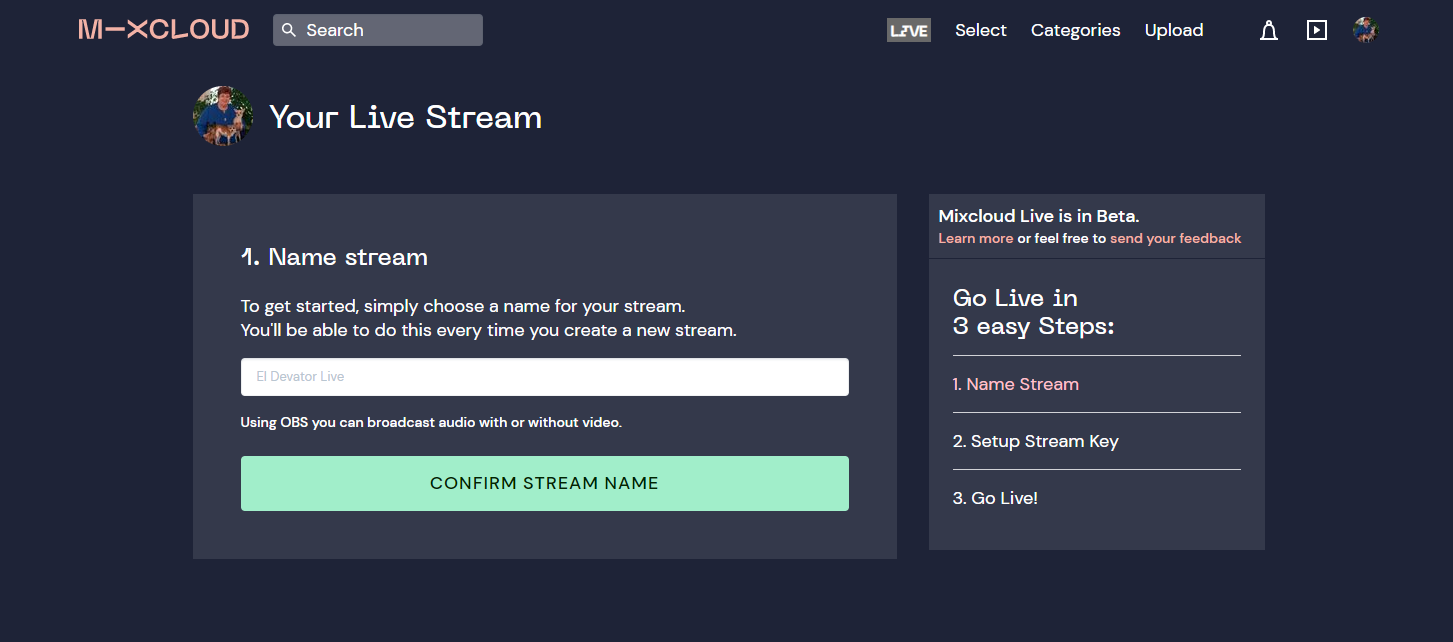Click the large profile picture beside the title
Viewport: 1453px width, 642px height.
[x=223, y=116]
